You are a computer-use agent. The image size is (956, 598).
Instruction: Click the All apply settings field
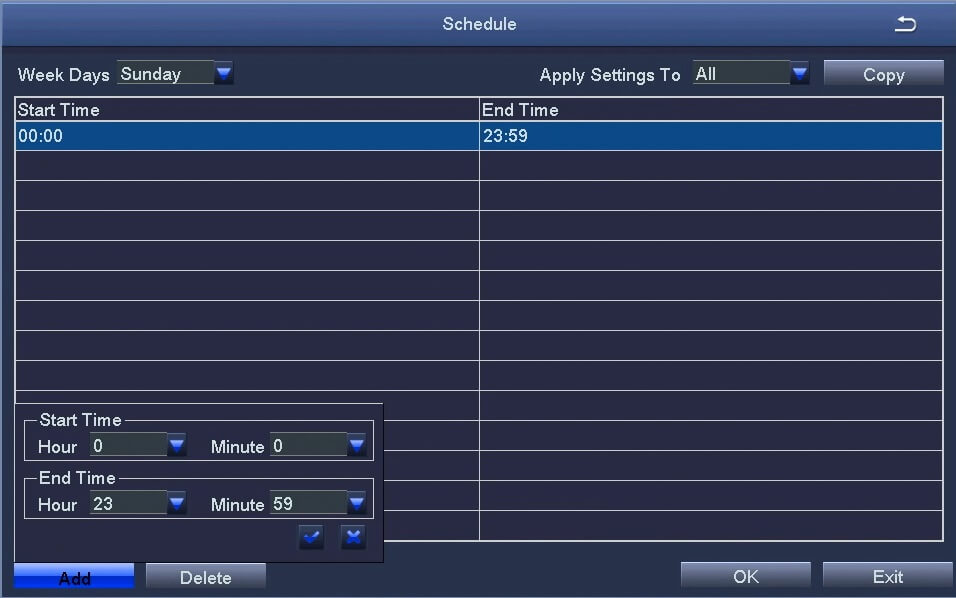(x=741, y=74)
